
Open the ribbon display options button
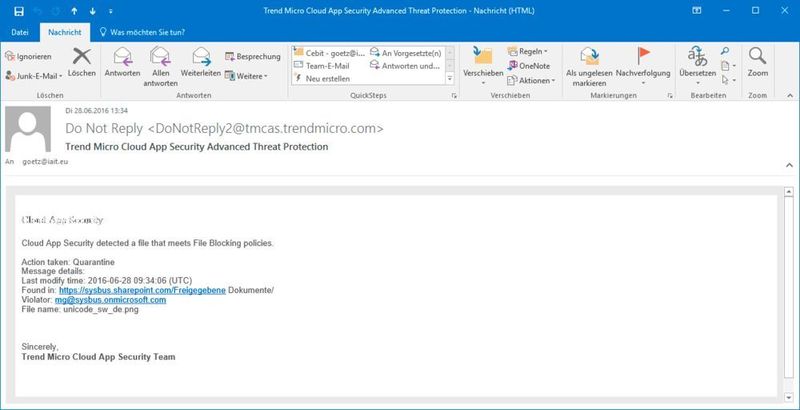tap(696, 11)
